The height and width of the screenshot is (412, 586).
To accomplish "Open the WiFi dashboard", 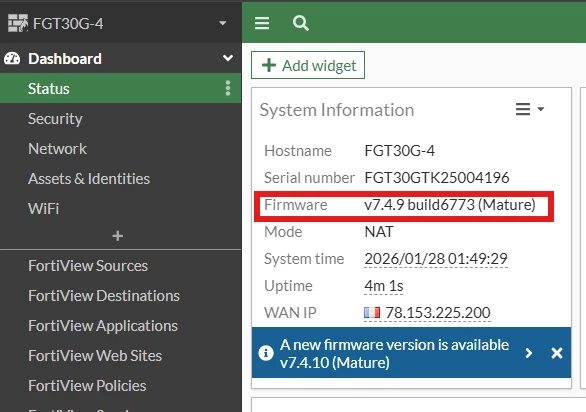I will [x=44, y=209].
